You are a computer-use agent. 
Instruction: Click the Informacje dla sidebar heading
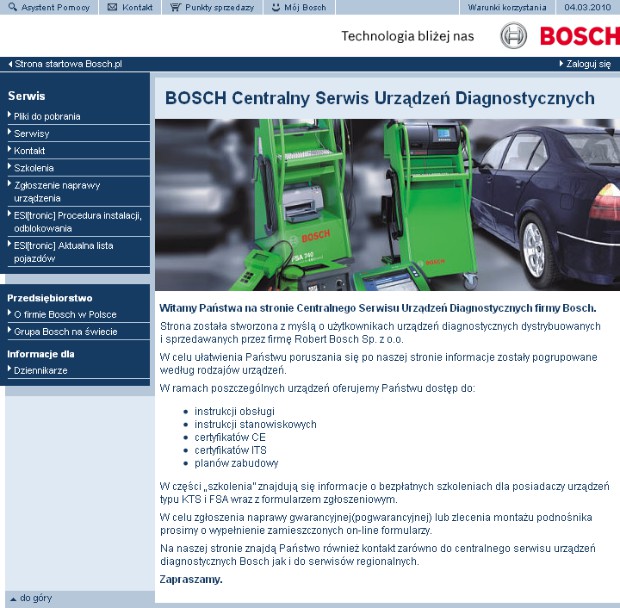pos(41,354)
